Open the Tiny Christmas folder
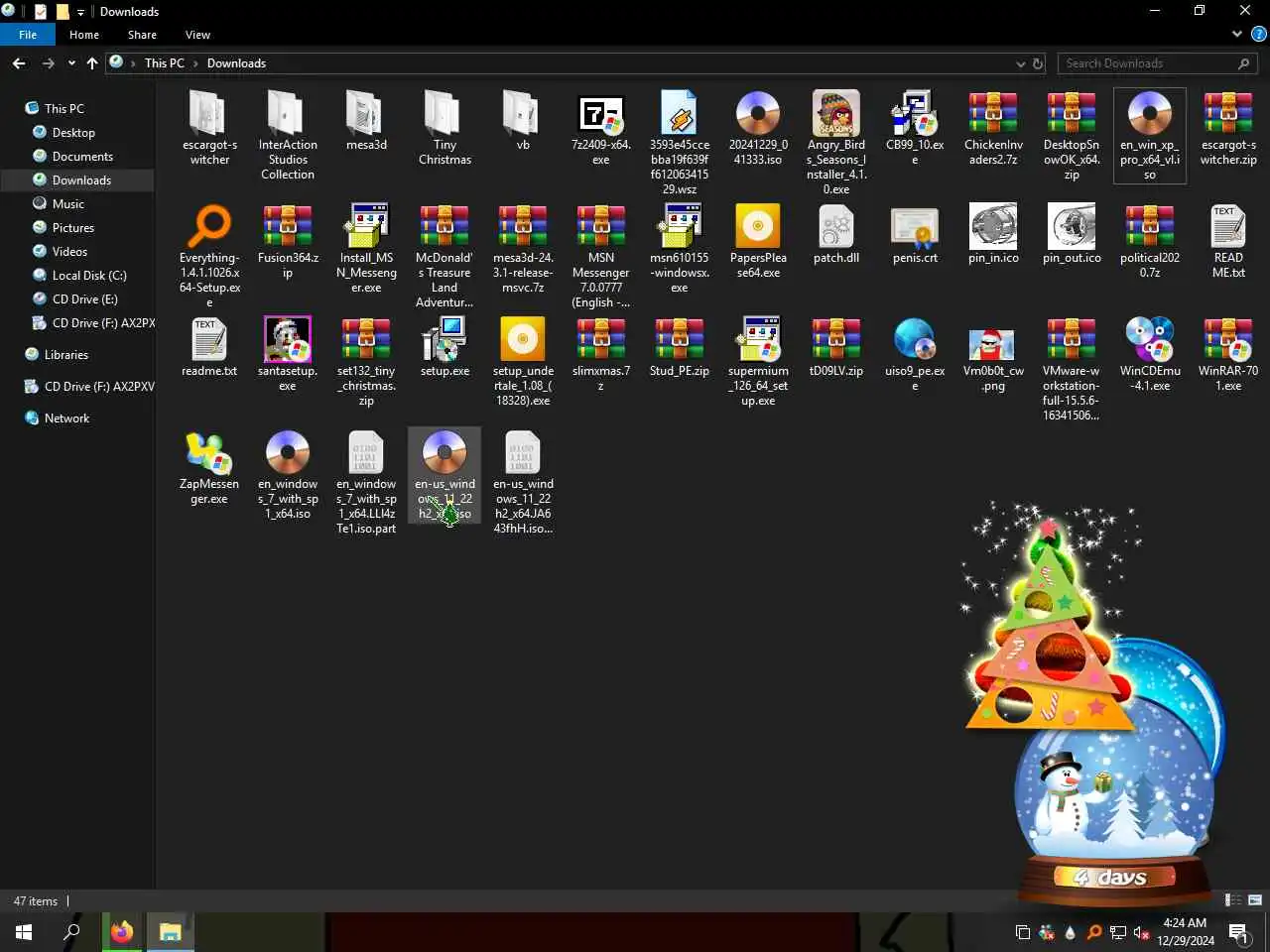This screenshot has width=1270, height=952. coord(444,127)
